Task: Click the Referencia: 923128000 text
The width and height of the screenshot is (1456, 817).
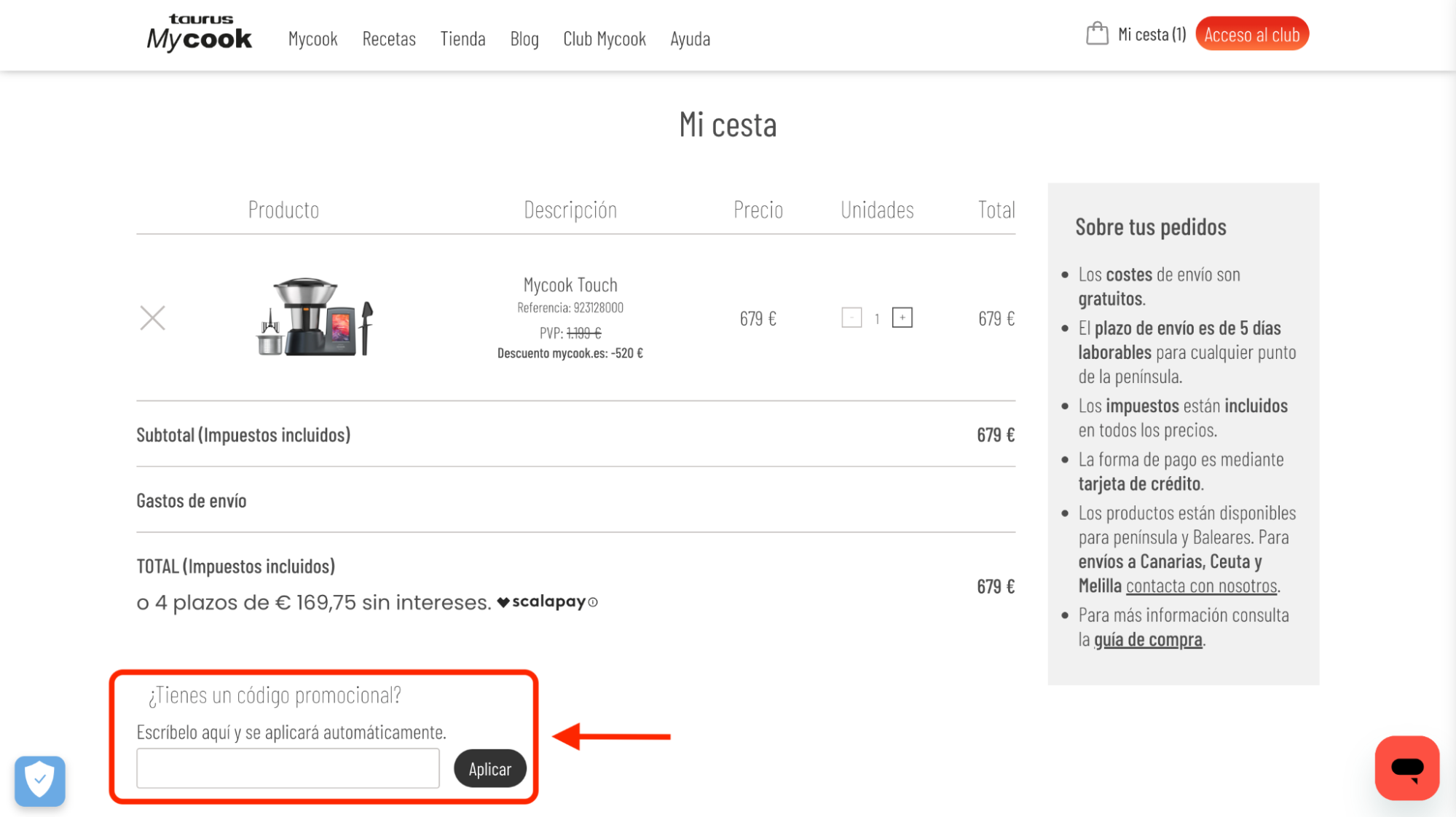Action: point(570,307)
